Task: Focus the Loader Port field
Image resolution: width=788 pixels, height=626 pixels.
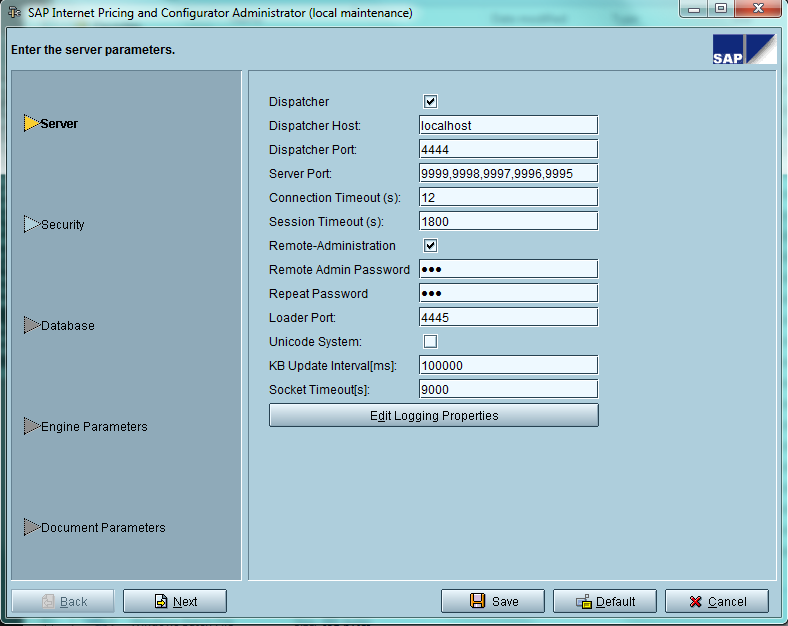Action: click(508, 318)
